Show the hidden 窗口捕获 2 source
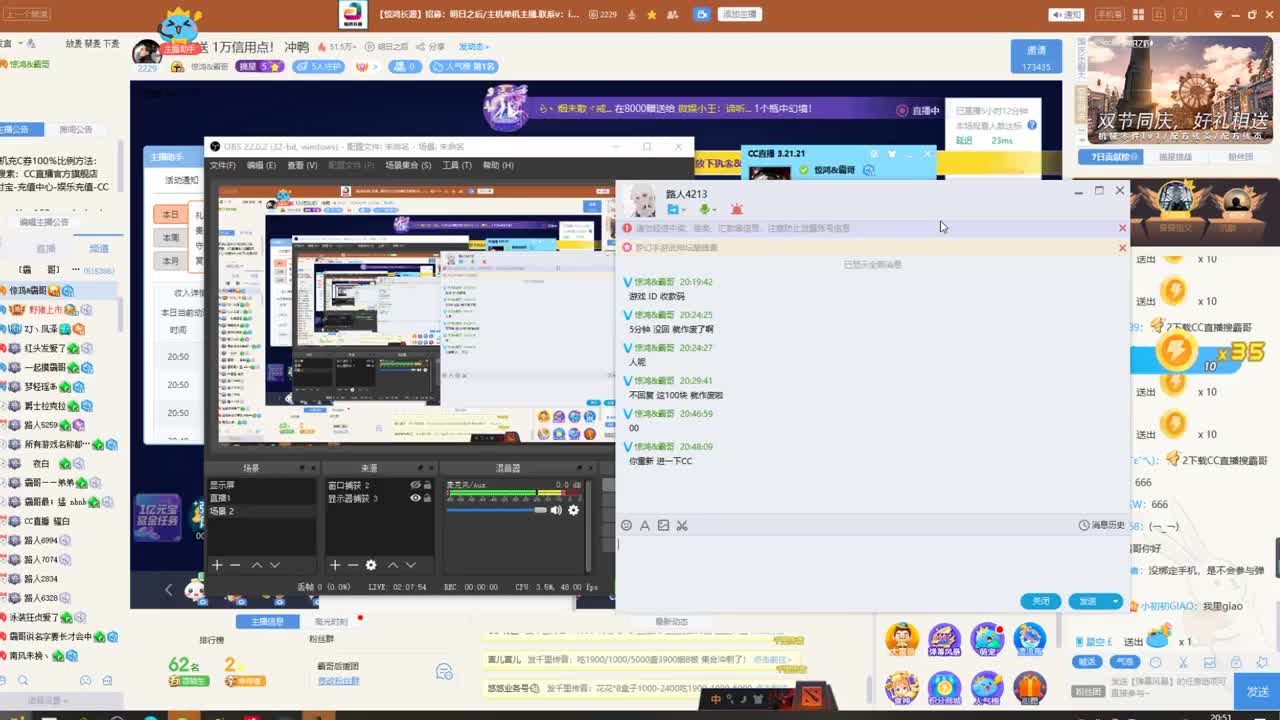Viewport: 1280px width, 720px height. click(x=415, y=485)
